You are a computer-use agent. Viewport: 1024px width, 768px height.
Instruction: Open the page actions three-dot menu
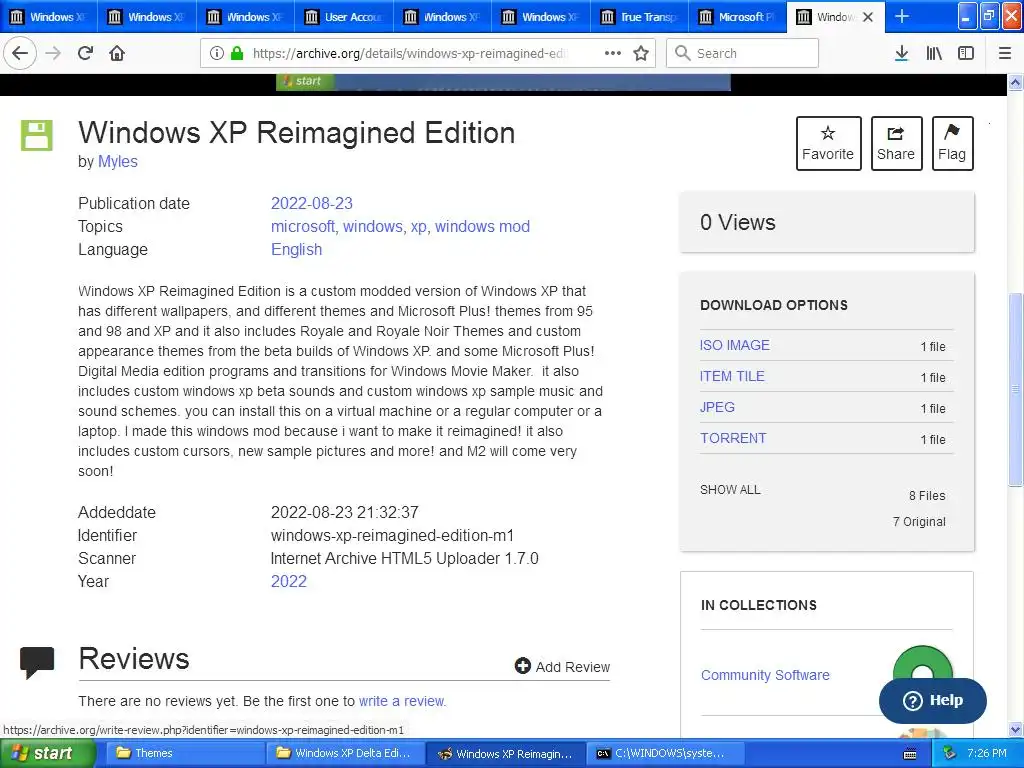point(613,53)
